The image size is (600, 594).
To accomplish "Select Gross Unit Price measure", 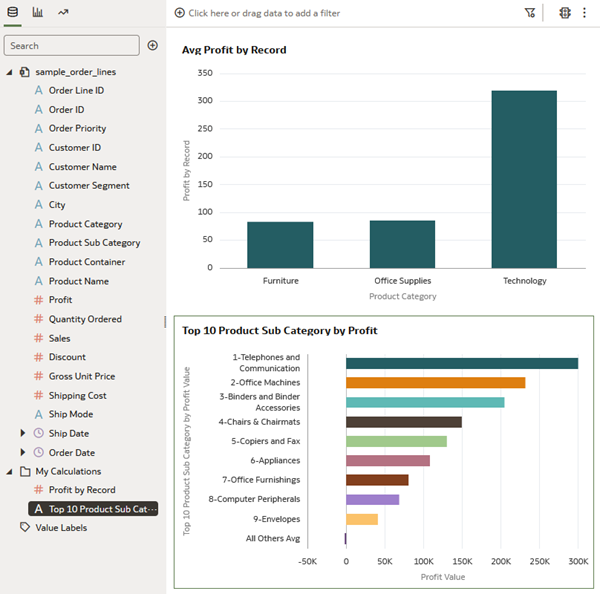I will [82, 376].
